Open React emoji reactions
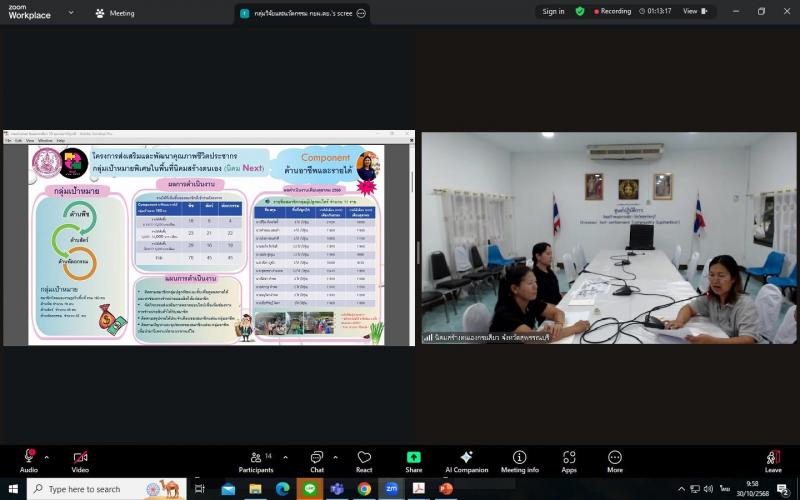 [364, 461]
